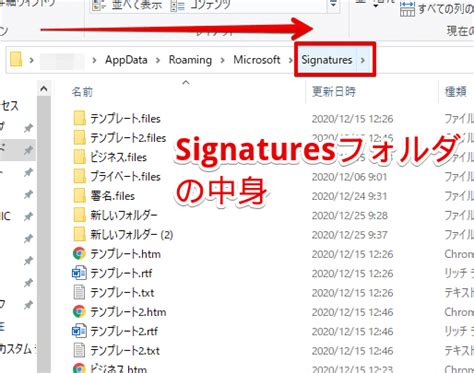Select folder name プライベート.files
The image size is (474, 373).
[125, 176]
